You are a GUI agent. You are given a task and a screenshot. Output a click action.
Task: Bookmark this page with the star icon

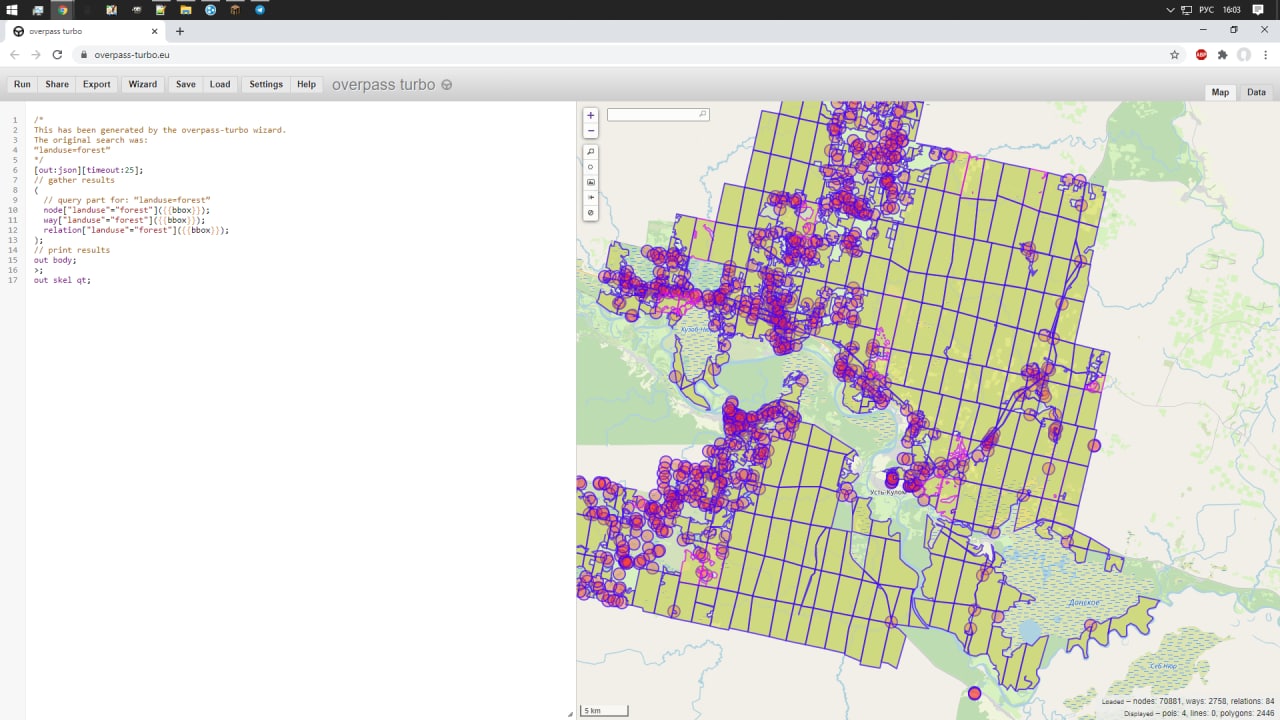click(1175, 55)
